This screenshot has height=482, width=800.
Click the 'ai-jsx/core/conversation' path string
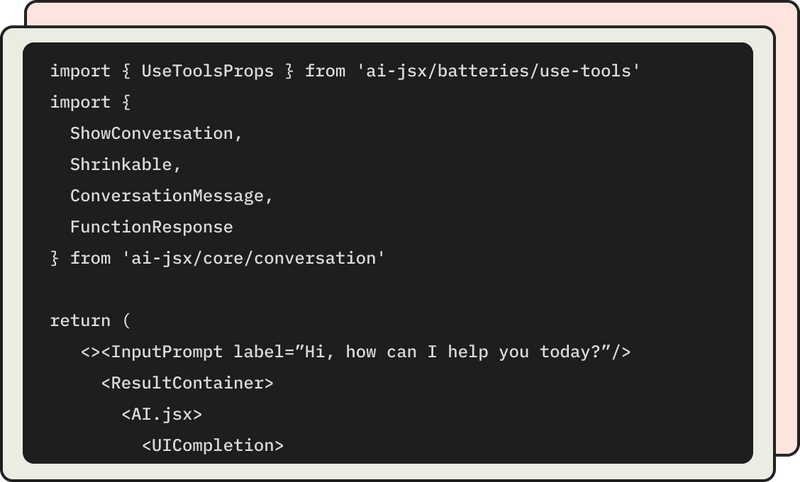tap(254, 258)
